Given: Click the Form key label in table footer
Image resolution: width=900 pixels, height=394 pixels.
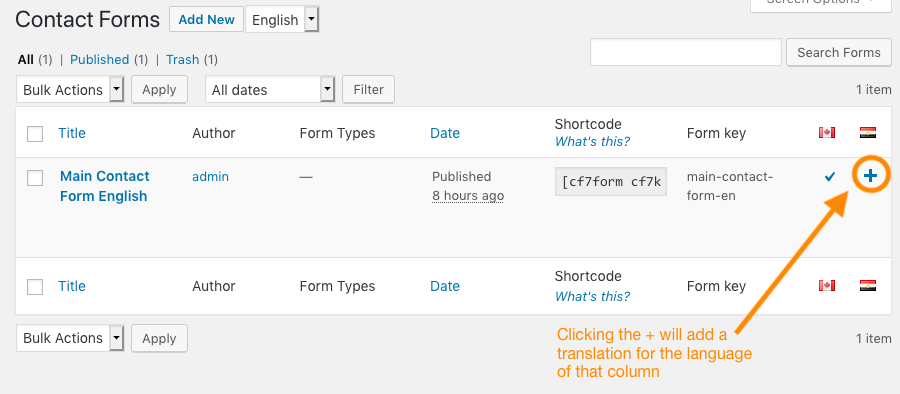Looking at the screenshot, I should tap(716, 286).
